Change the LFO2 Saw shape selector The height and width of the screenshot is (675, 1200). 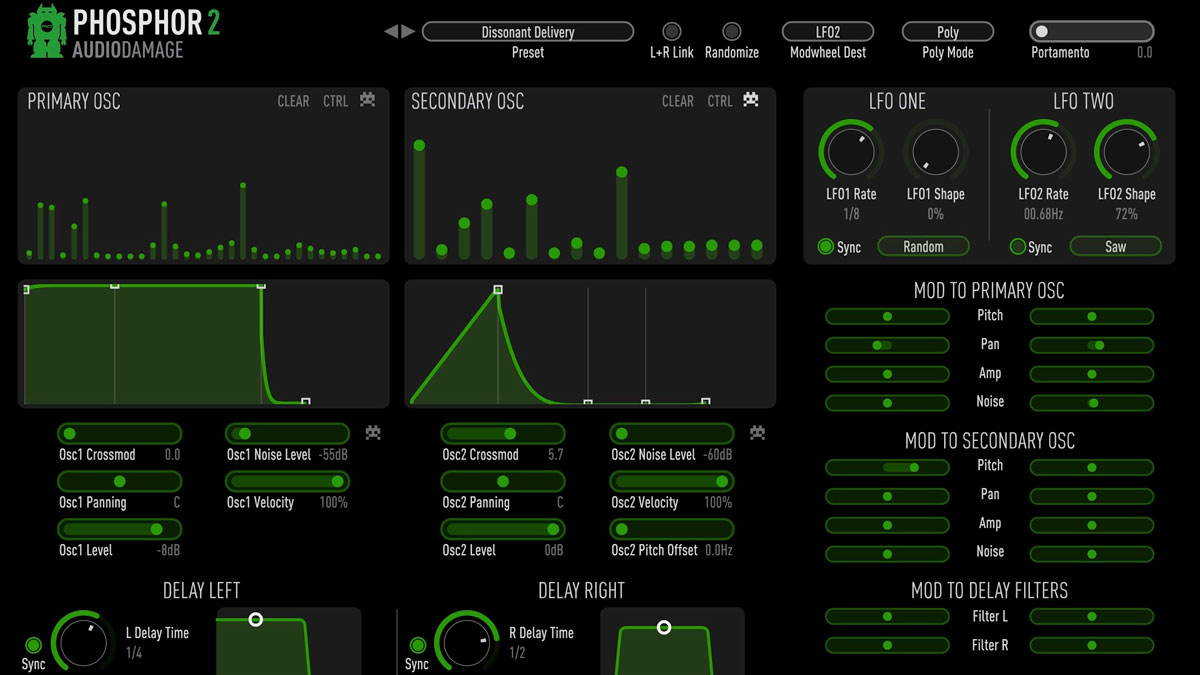tap(1116, 246)
